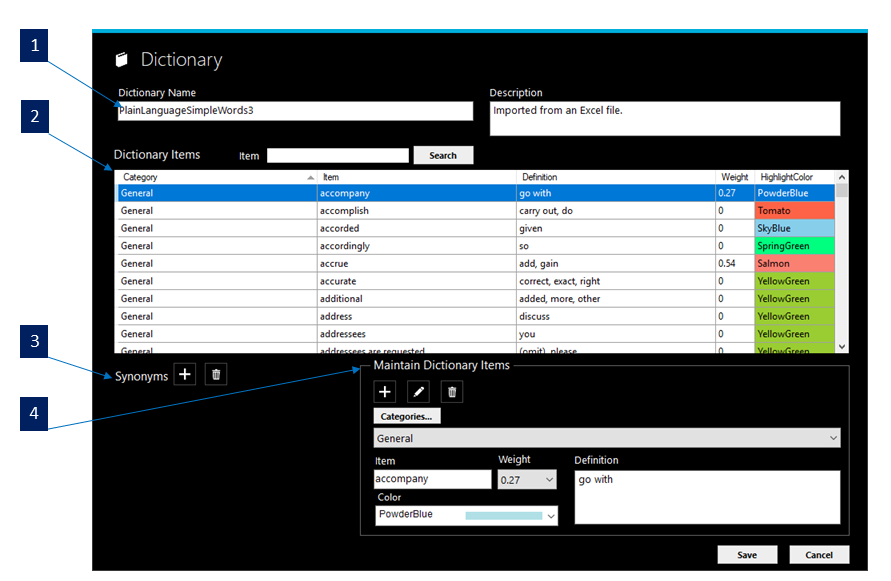Click the HighlightColor column header
Image resolution: width=891 pixels, height=581 pixels.
coord(794,177)
